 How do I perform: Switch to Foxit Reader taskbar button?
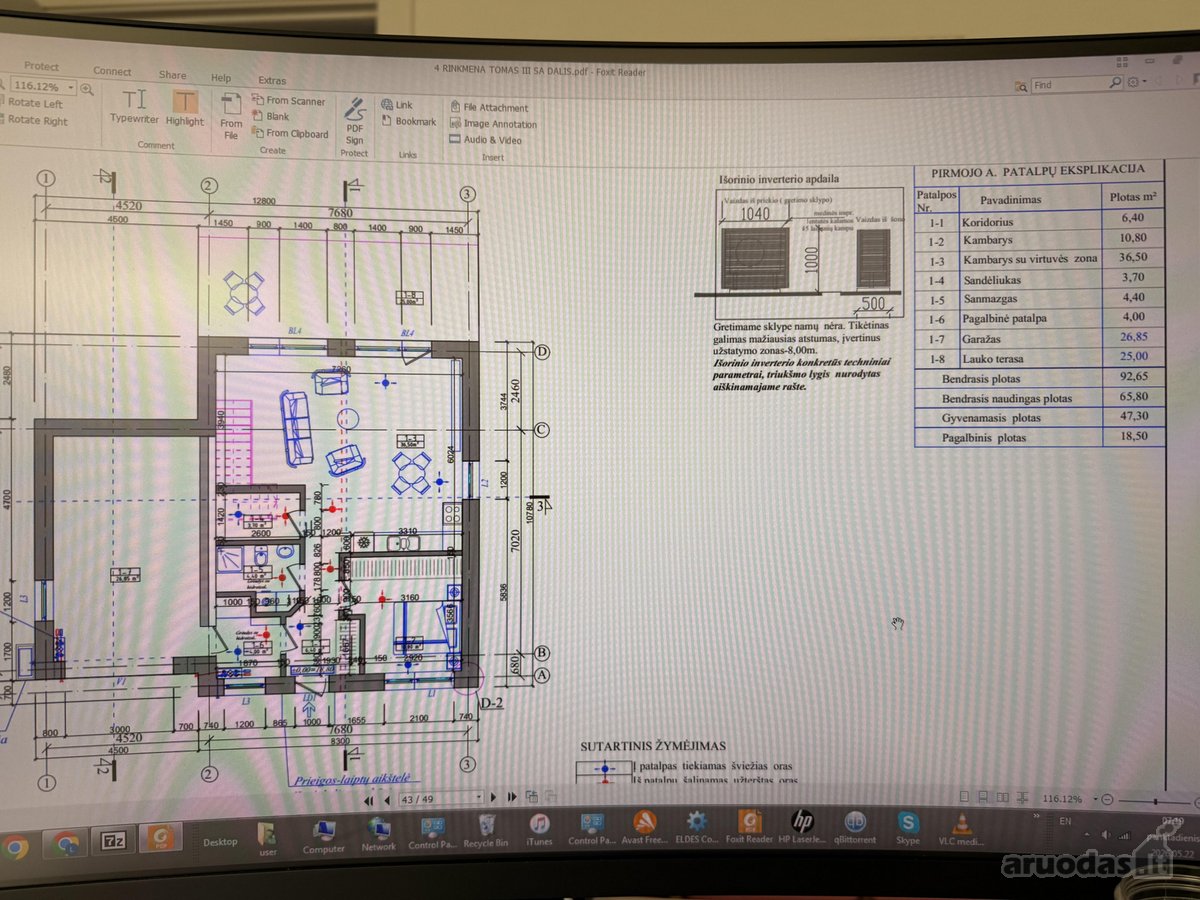pyautogui.click(x=160, y=838)
